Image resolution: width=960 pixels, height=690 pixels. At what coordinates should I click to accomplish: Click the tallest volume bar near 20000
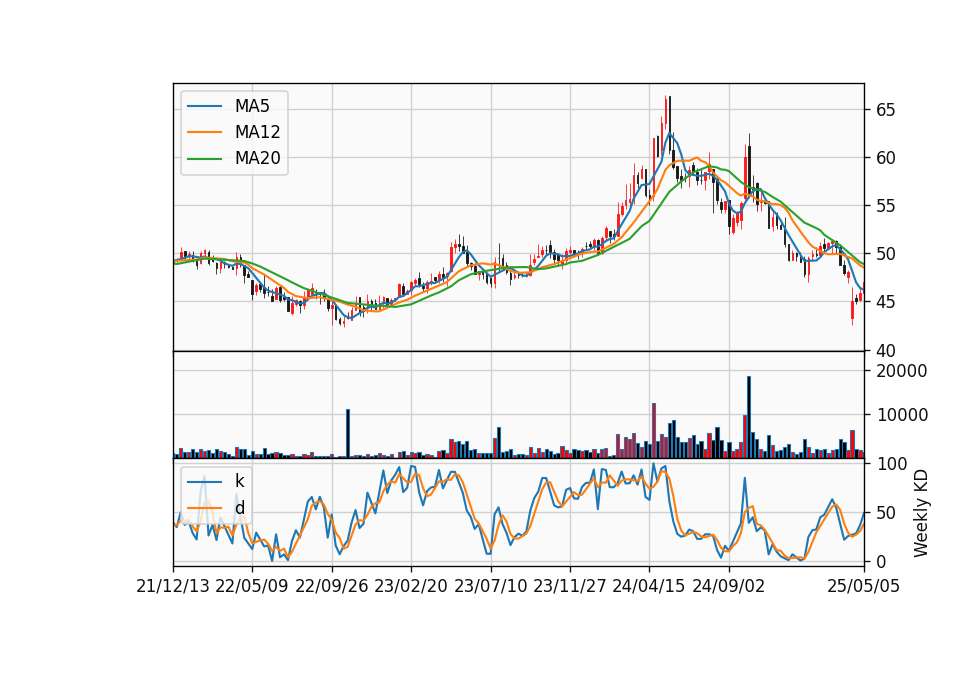(x=749, y=417)
